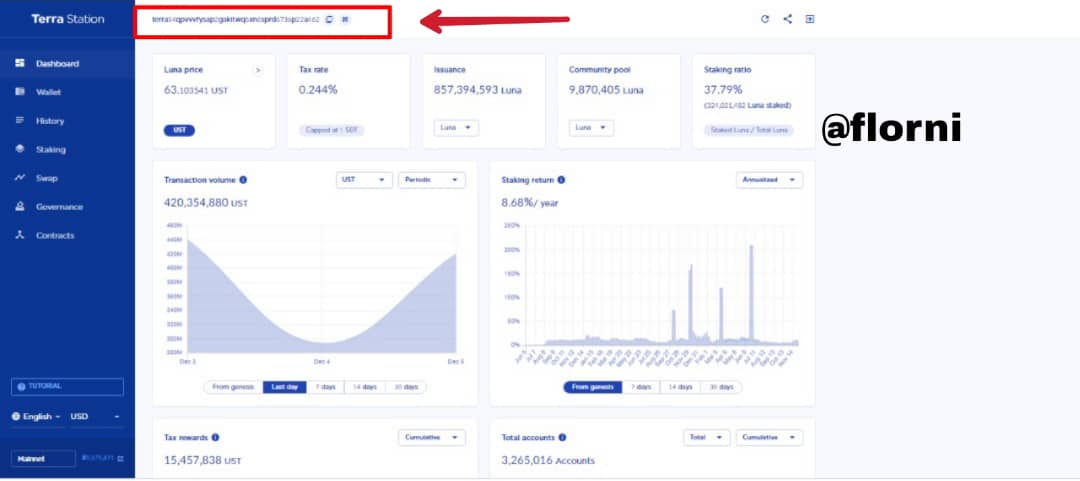Click the Wallet sidebar icon
Viewport: 1080px width, 481px height.
[20, 92]
